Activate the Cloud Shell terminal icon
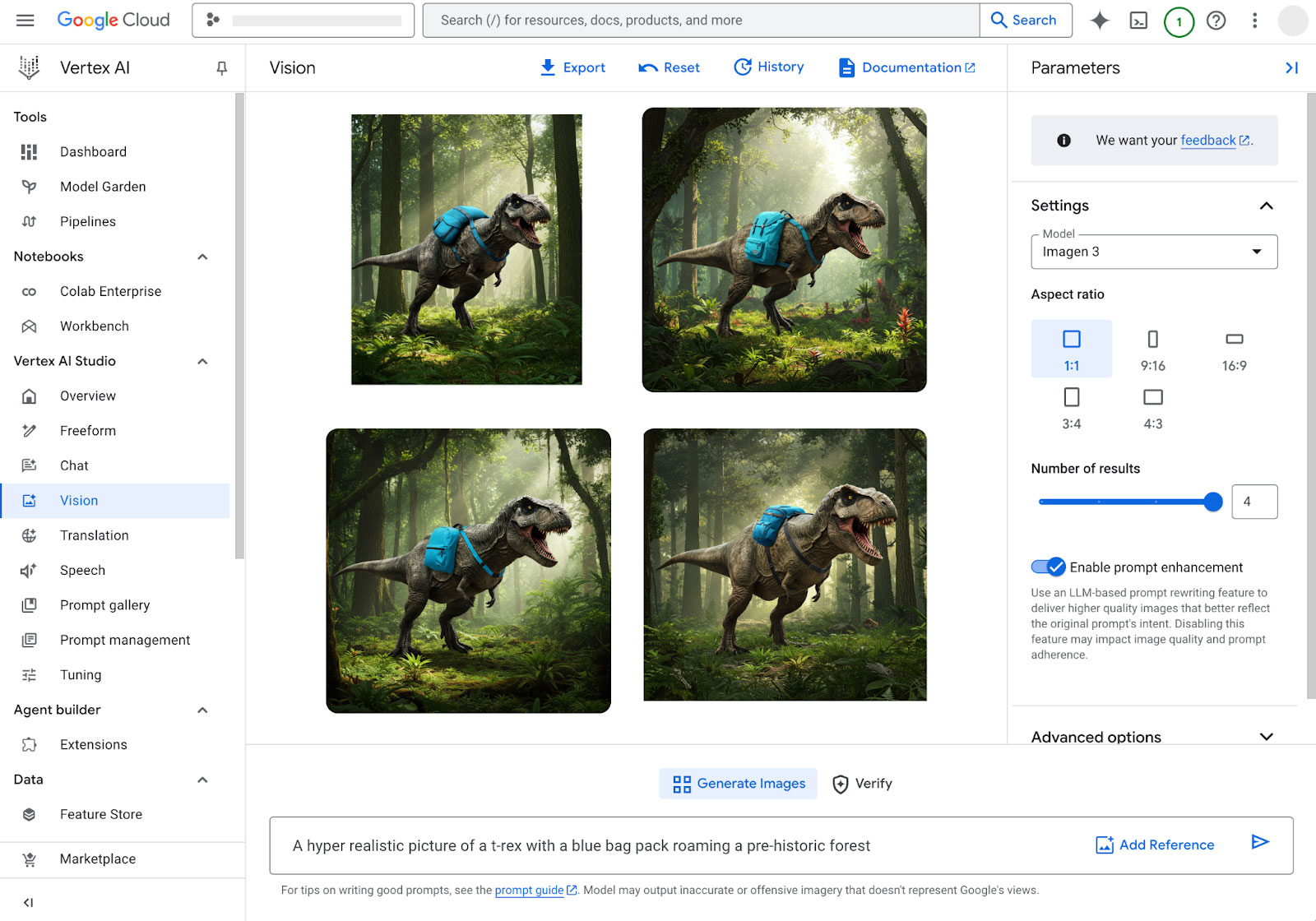This screenshot has height=921, width=1316. (x=1138, y=21)
